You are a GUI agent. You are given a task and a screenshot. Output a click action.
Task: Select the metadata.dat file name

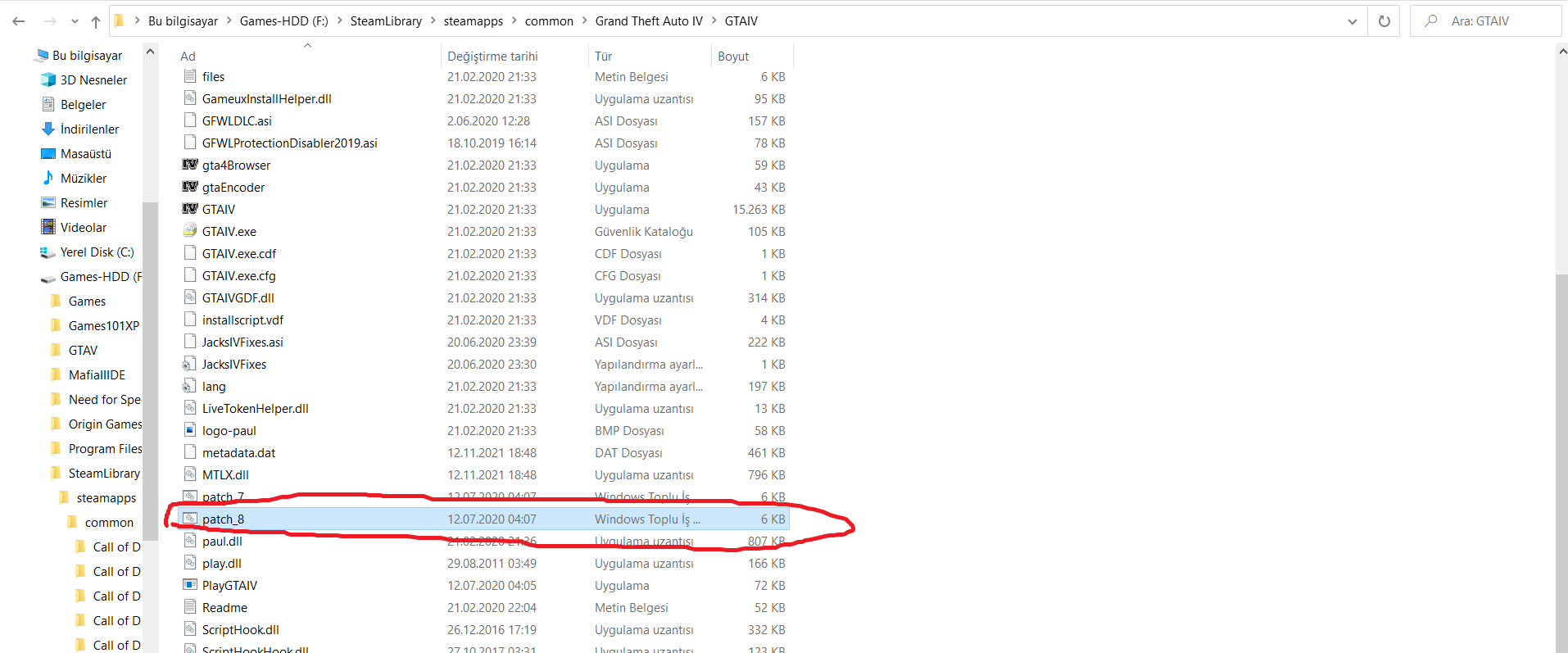point(238,453)
